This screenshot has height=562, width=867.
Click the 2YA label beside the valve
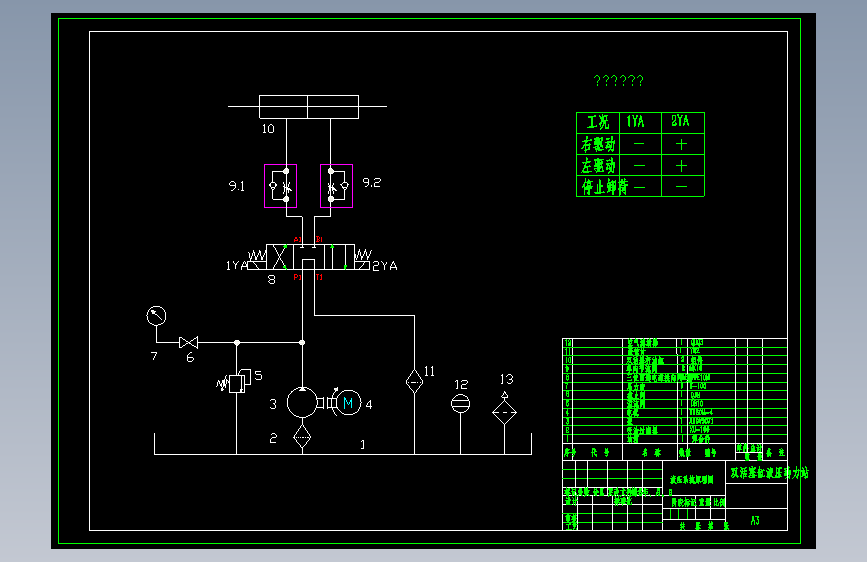click(385, 266)
